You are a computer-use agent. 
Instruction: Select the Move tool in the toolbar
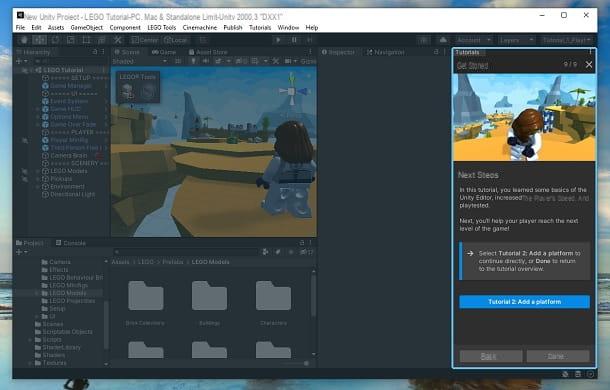(39, 40)
